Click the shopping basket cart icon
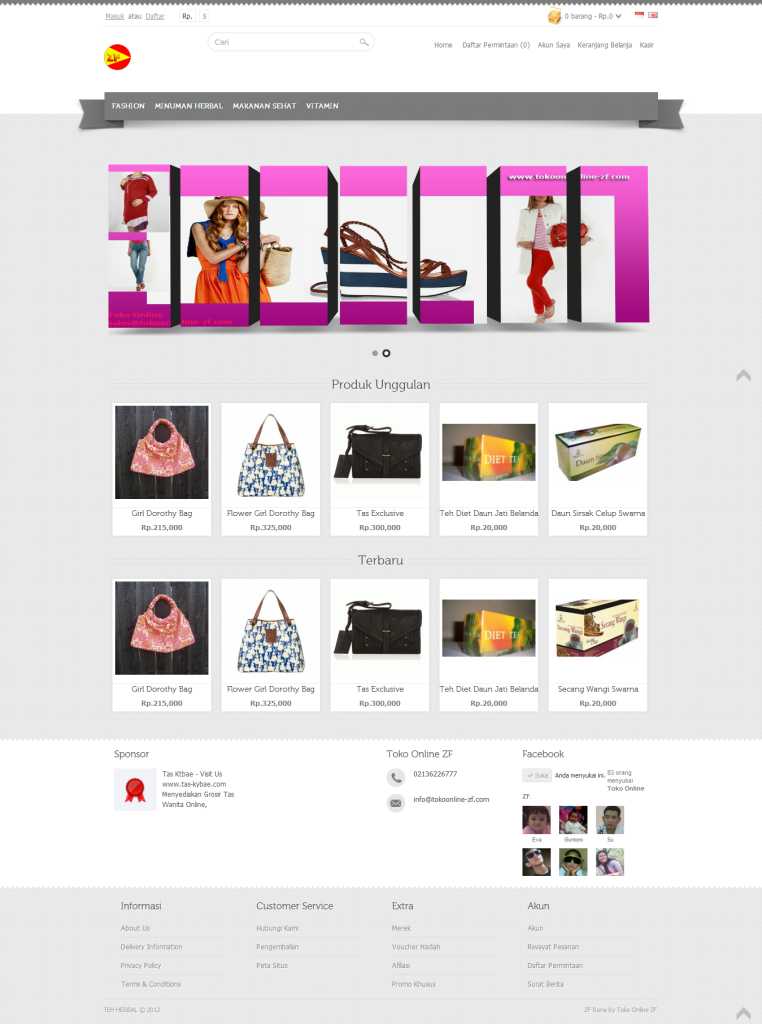 click(554, 16)
